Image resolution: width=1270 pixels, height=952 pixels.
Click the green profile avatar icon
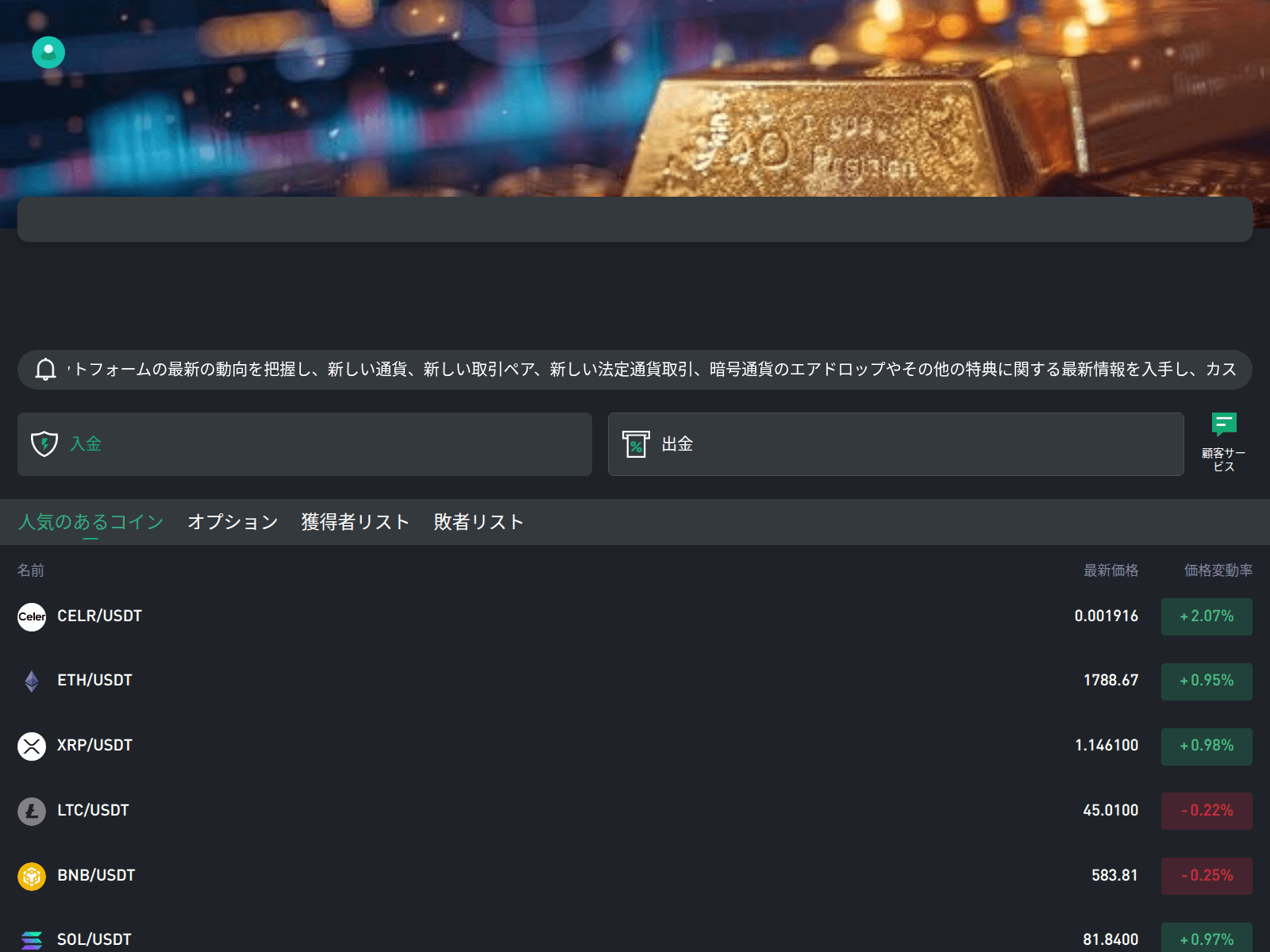[x=48, y=52]
